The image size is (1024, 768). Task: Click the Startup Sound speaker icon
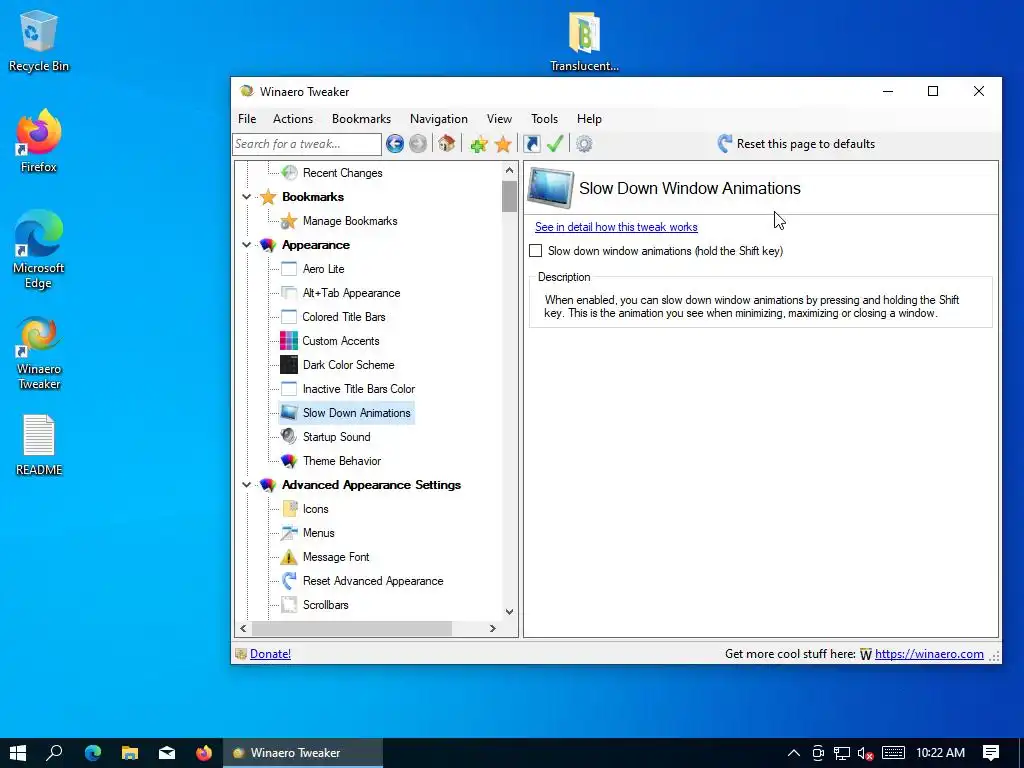[x=289, y=437]
